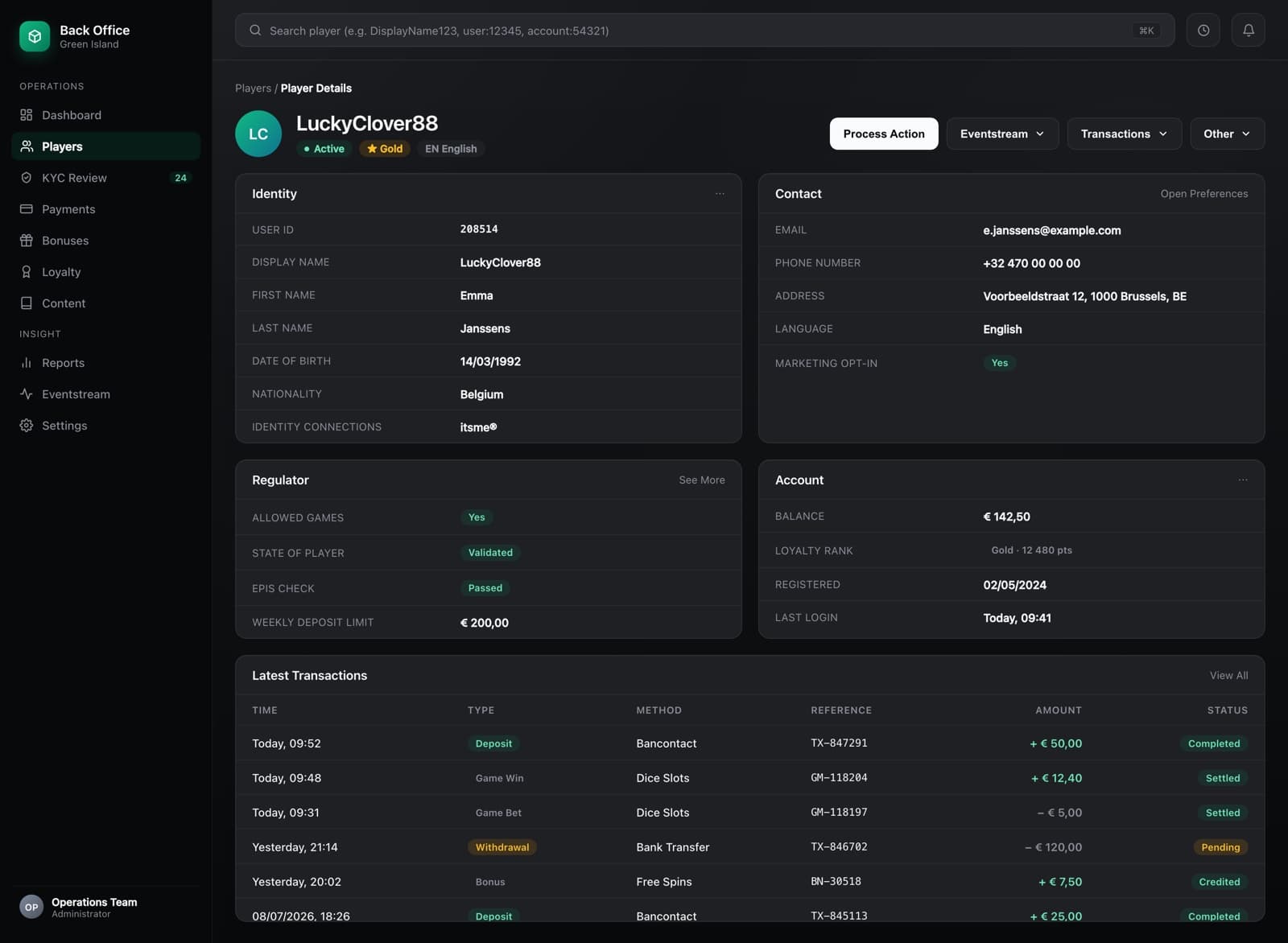1288x943 pixels.
Task: Click the phone number +32 470 00 00 00
Action: click(x=1031, y=263)
